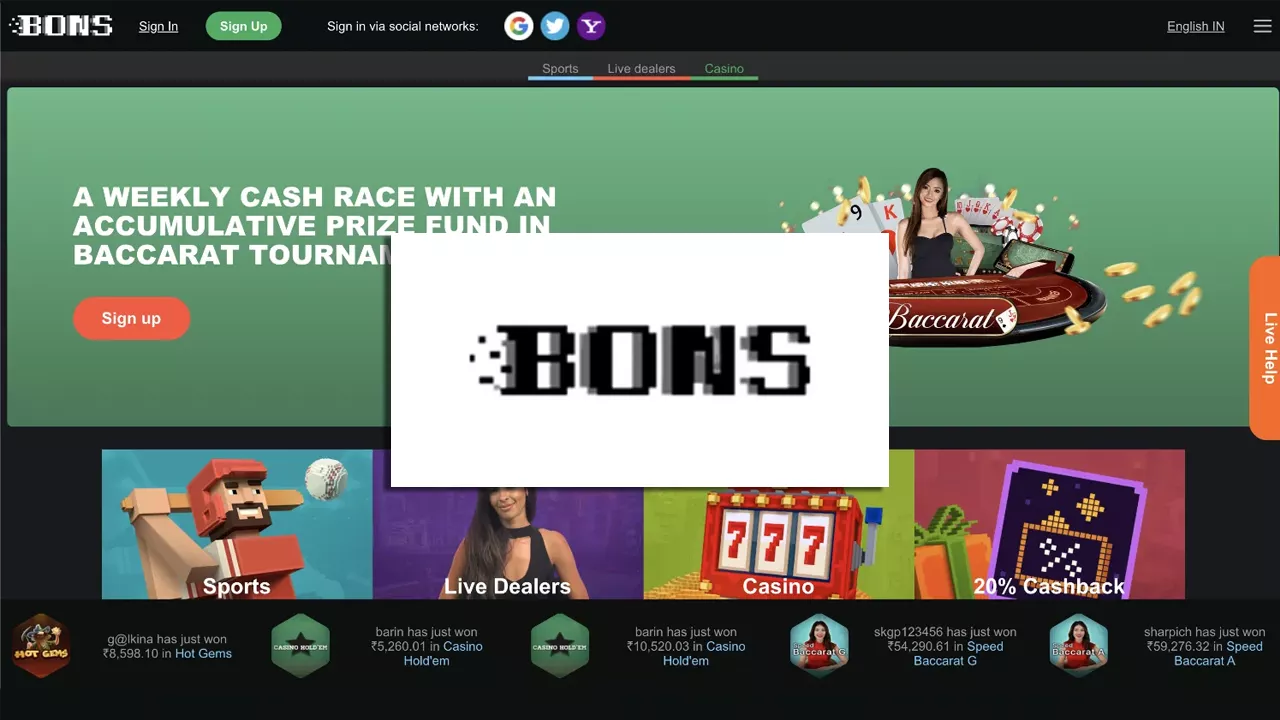Click 'g@lkina has just won' text
The width and height of the screenshot is (1280, 720).
point(167,639)
